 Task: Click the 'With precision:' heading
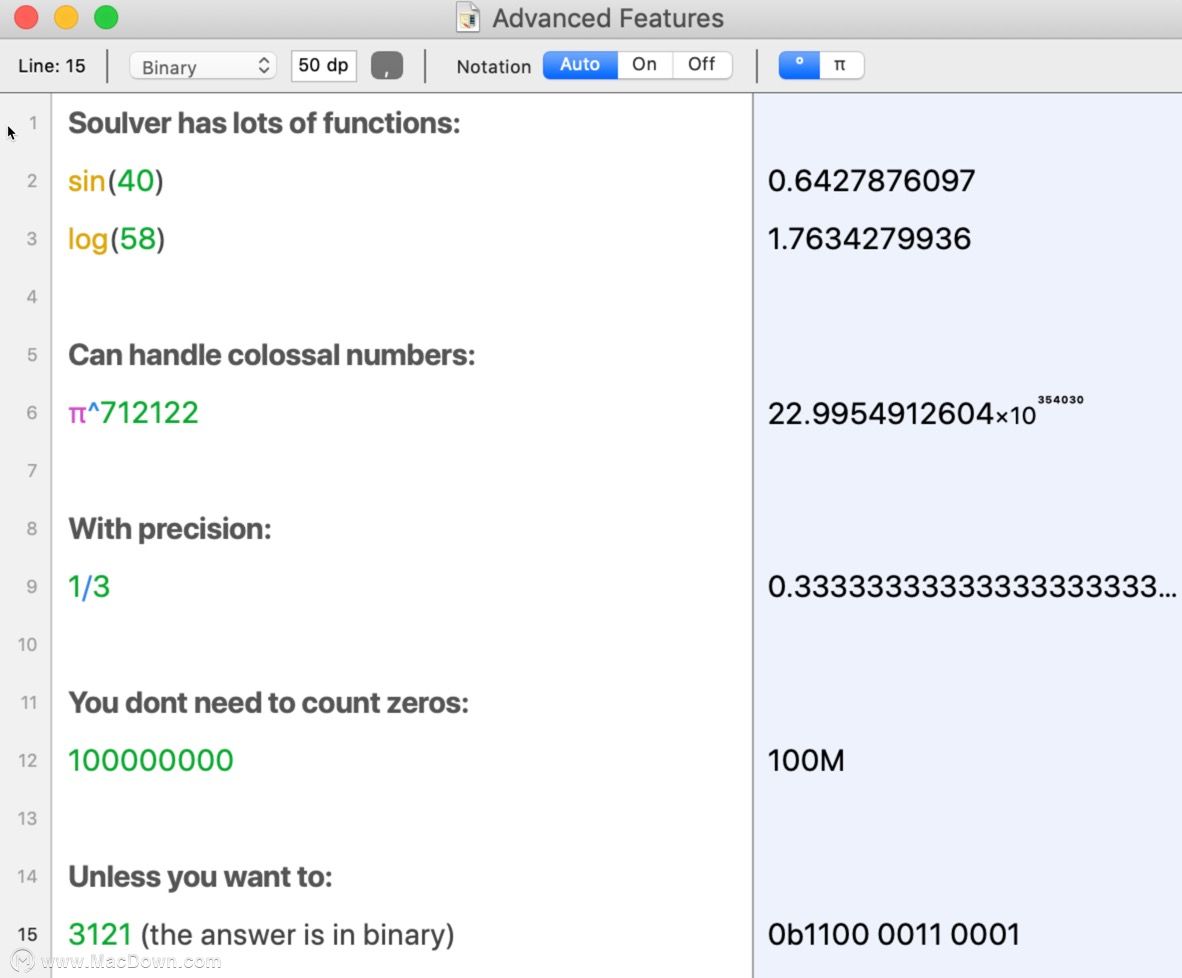[x=170, y=529]
